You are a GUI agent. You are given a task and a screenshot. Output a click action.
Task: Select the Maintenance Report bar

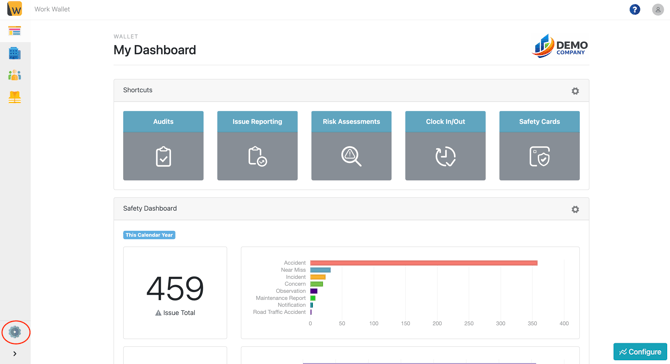point(313,298)
